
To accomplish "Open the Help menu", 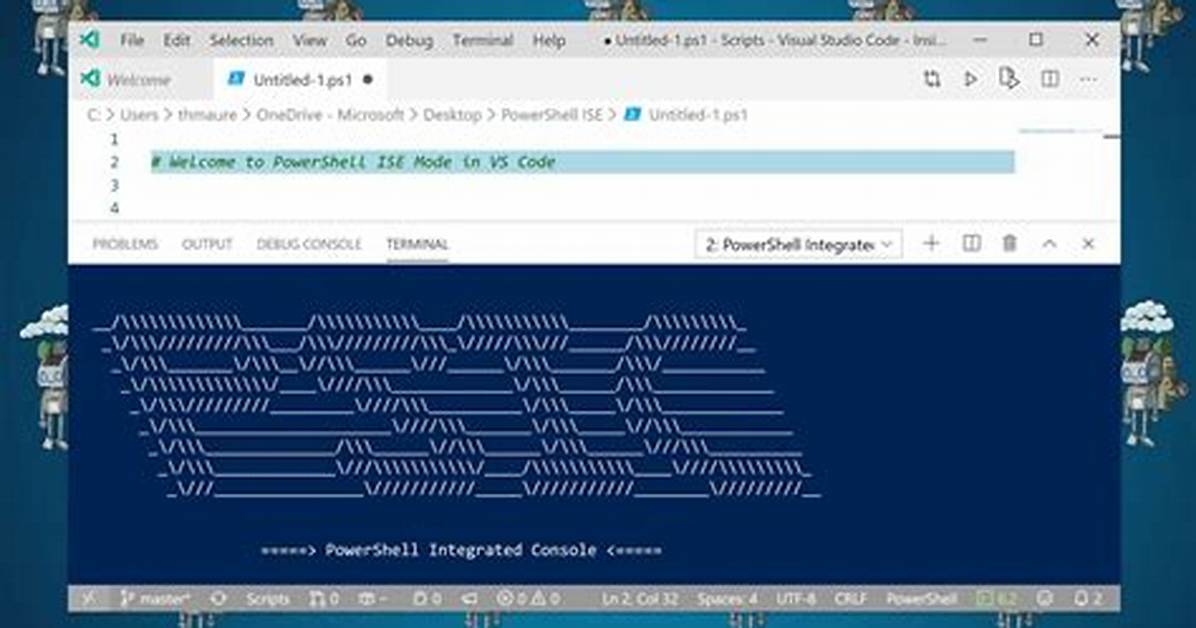I will click(x=548, y=40).
